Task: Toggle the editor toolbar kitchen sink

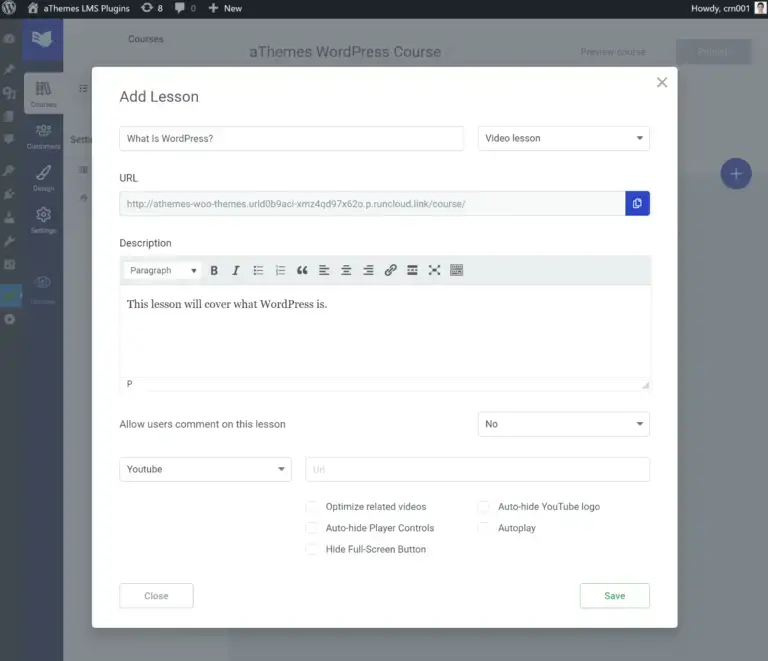Action: [456, 270]
